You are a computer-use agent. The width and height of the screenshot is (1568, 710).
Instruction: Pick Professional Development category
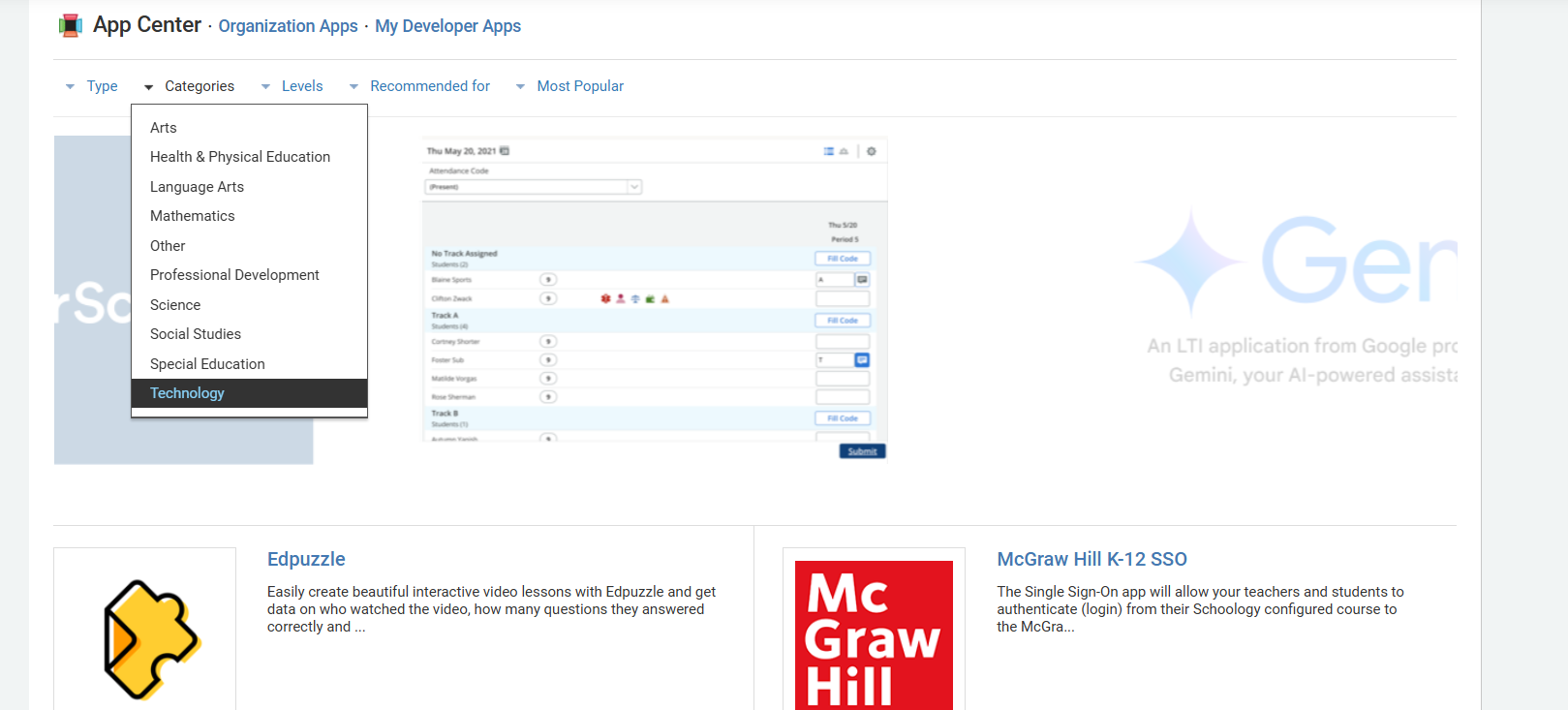[x=249, y=275]
